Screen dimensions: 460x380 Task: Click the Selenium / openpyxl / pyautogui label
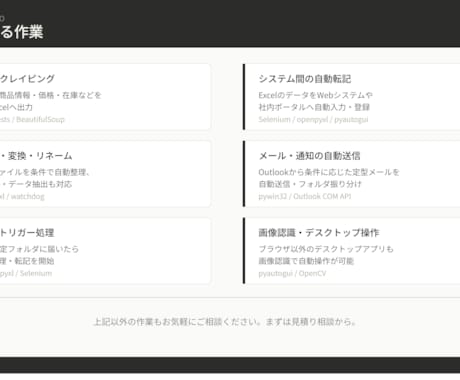[x=313, y=120]
